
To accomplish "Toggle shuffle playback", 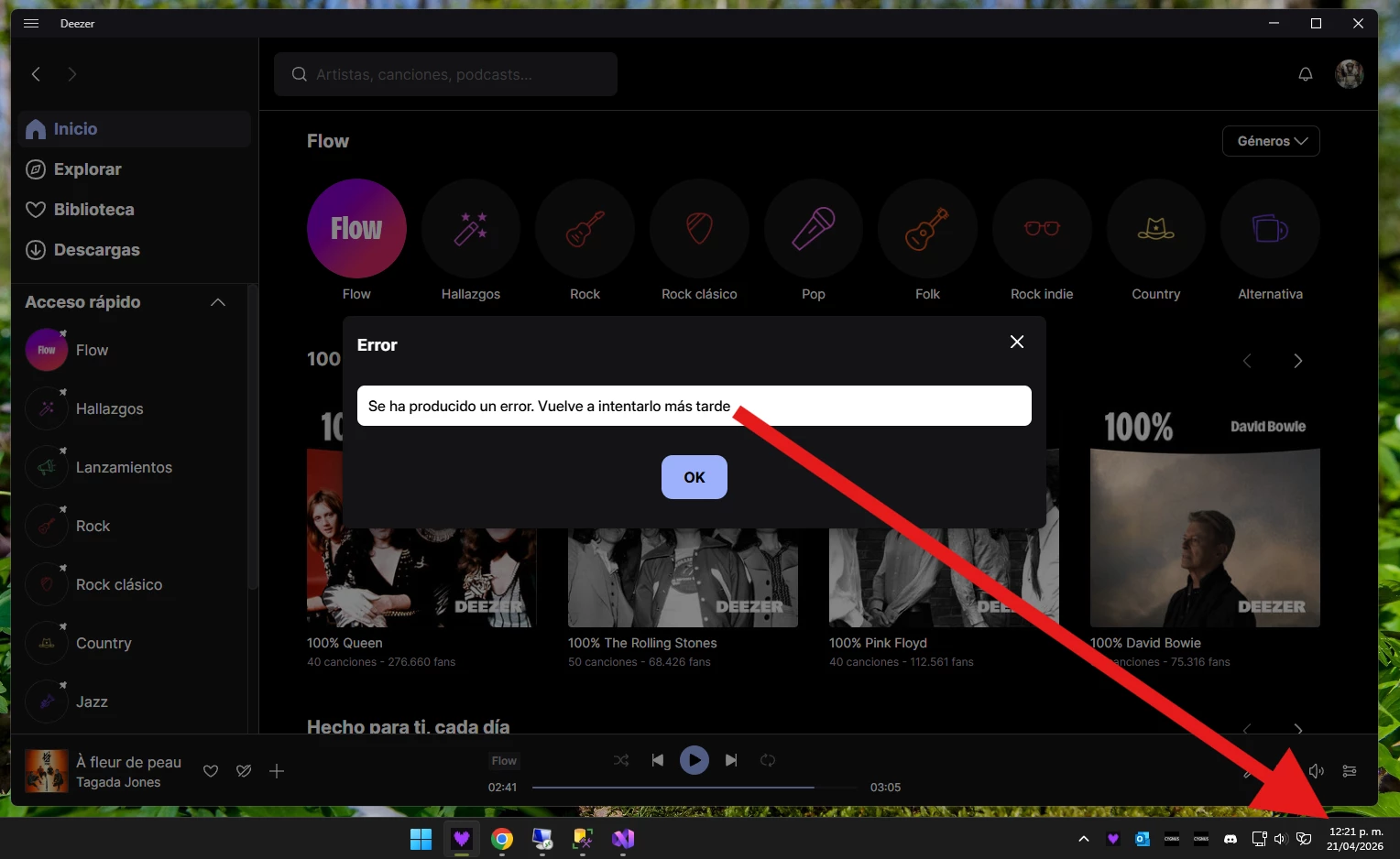I will (x=621, y=760).
